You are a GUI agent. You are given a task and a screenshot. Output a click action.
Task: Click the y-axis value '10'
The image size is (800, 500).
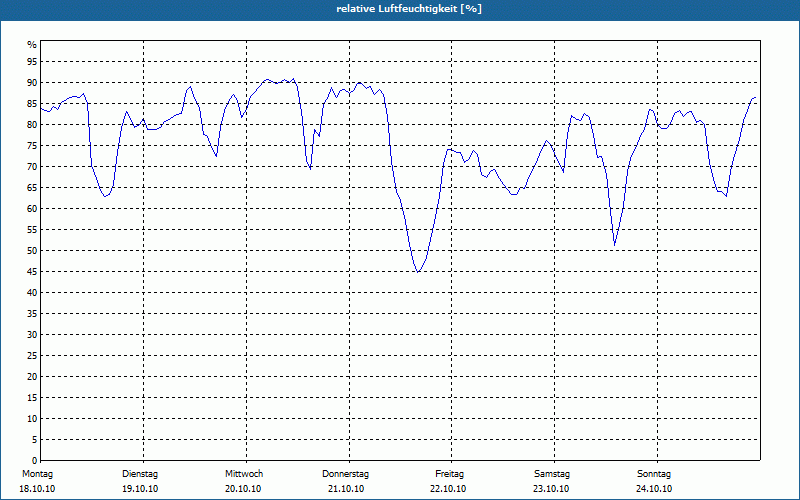tap(32, 419)
